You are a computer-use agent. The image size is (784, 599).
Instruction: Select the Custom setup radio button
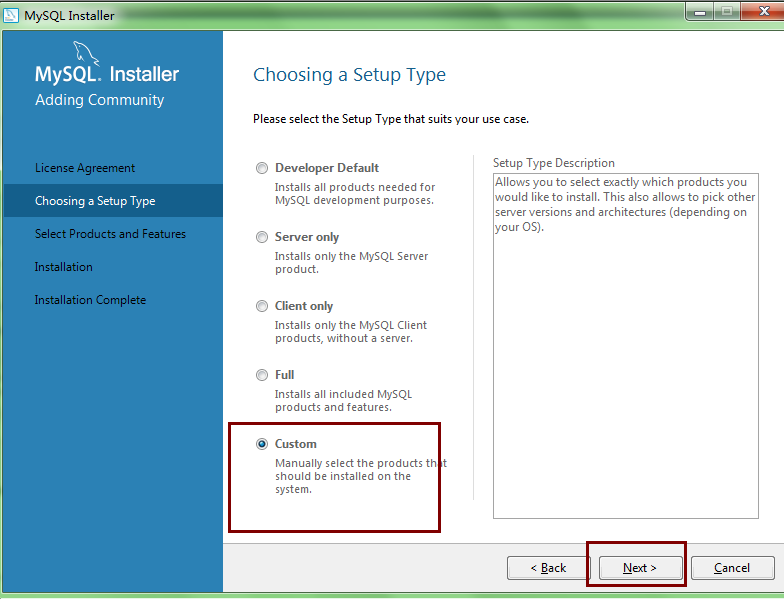click(262, 444)
